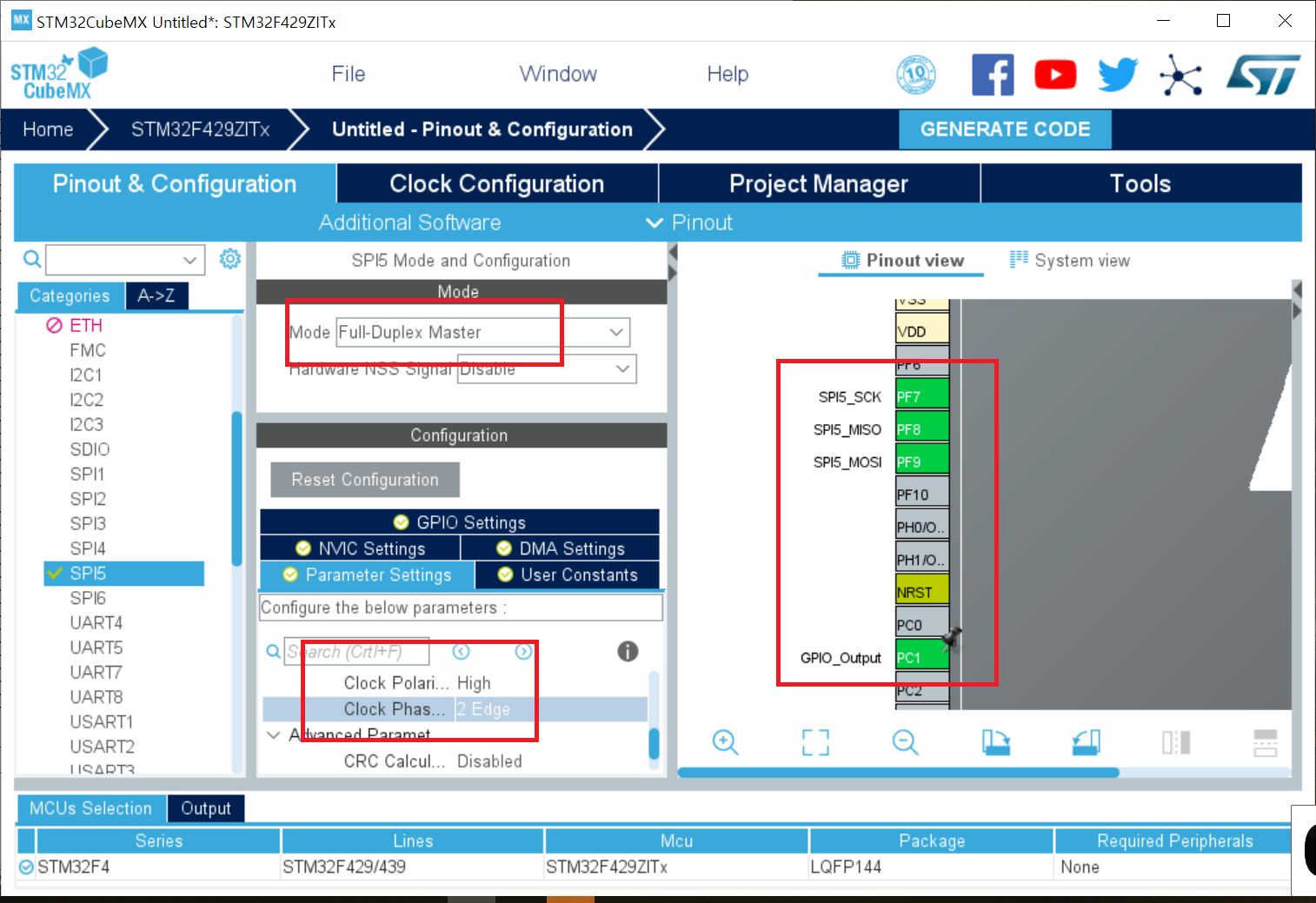Open the NVIC Settings tab

360,548
